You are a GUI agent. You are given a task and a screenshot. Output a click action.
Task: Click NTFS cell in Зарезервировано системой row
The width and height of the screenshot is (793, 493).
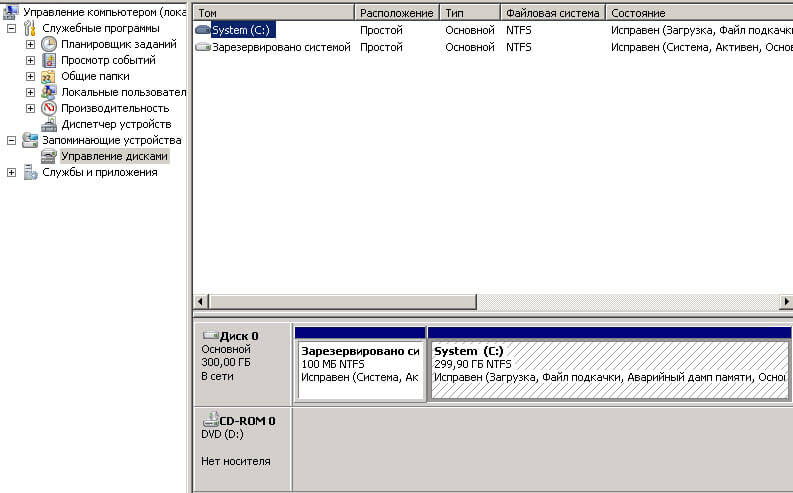(518, 47)
